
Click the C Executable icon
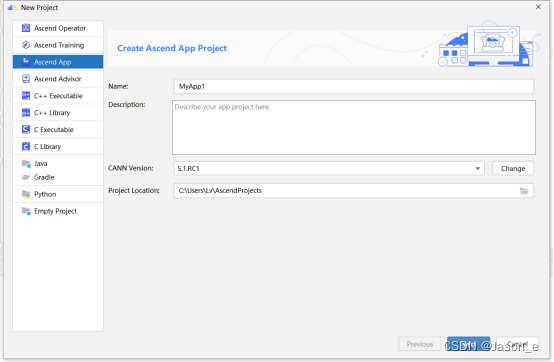(26, 130)
